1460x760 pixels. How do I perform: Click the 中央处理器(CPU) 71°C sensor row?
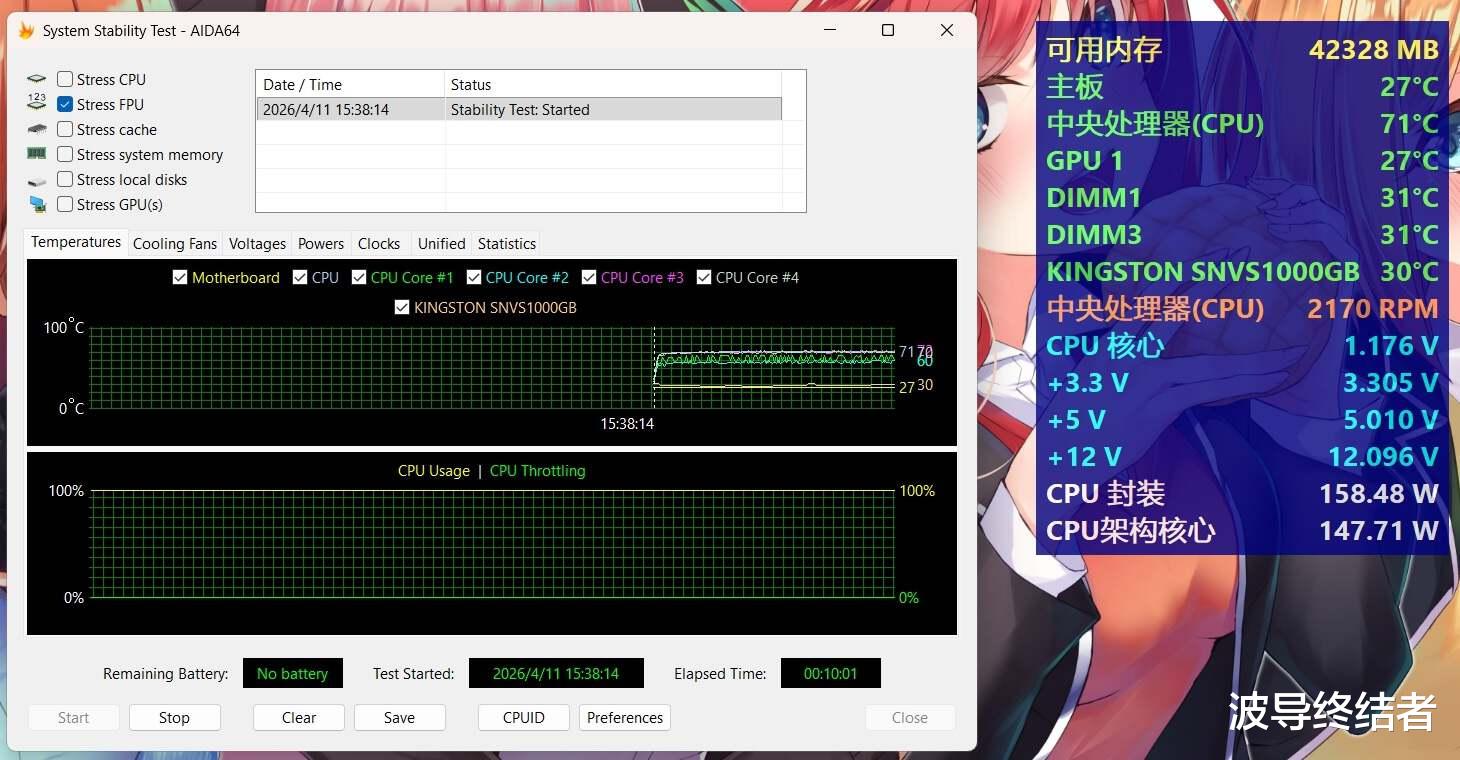[1242, 123]
